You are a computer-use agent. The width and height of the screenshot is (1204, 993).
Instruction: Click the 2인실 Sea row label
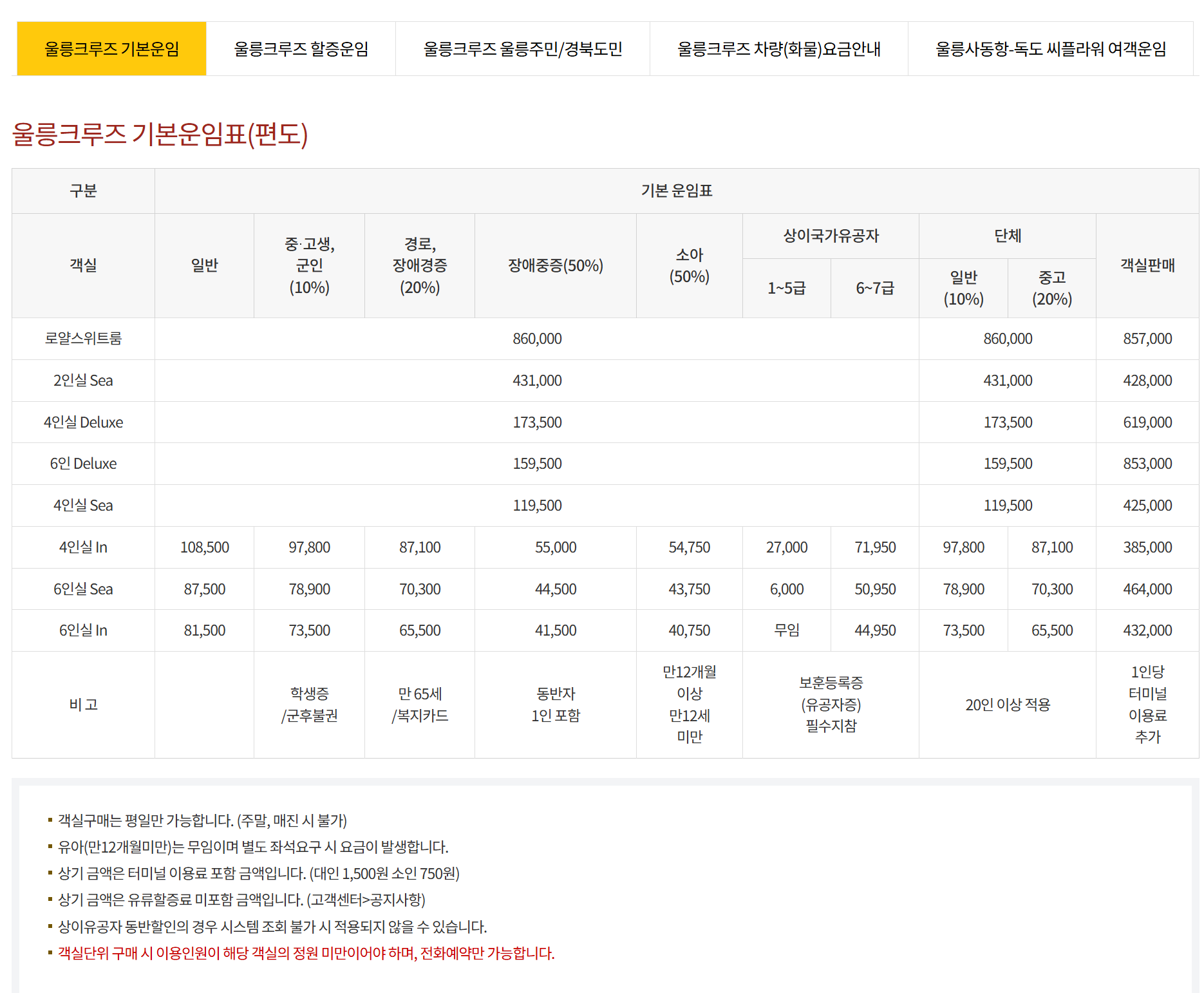[x=83, y=381]
